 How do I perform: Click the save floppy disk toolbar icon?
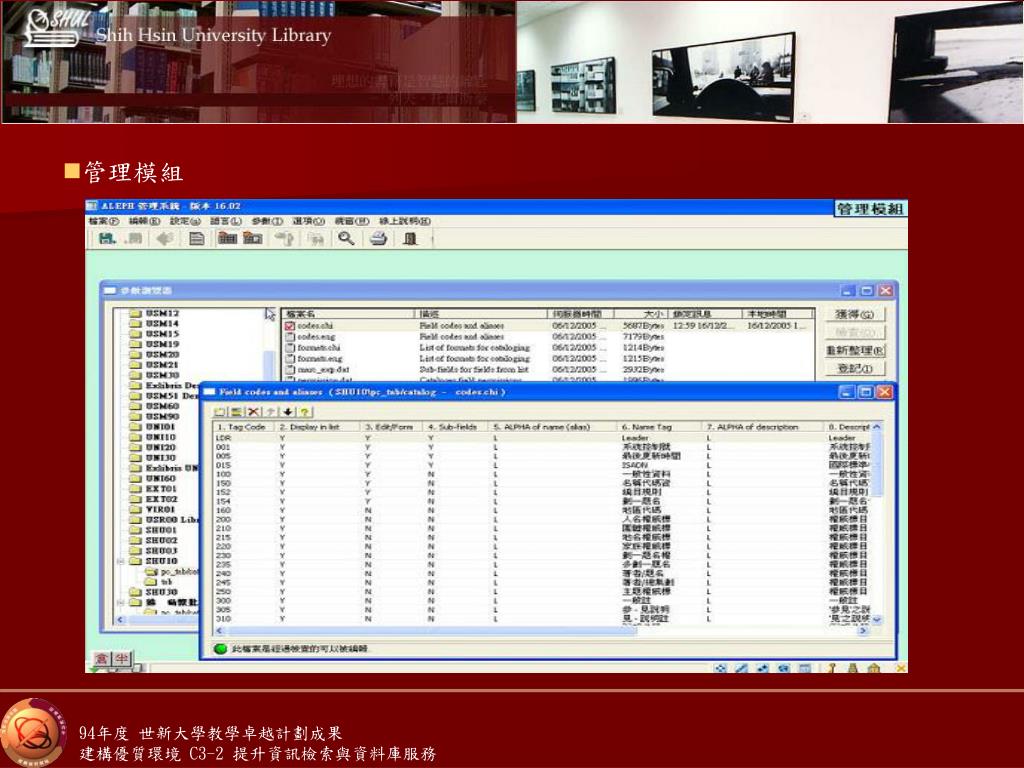pos(107,239)
